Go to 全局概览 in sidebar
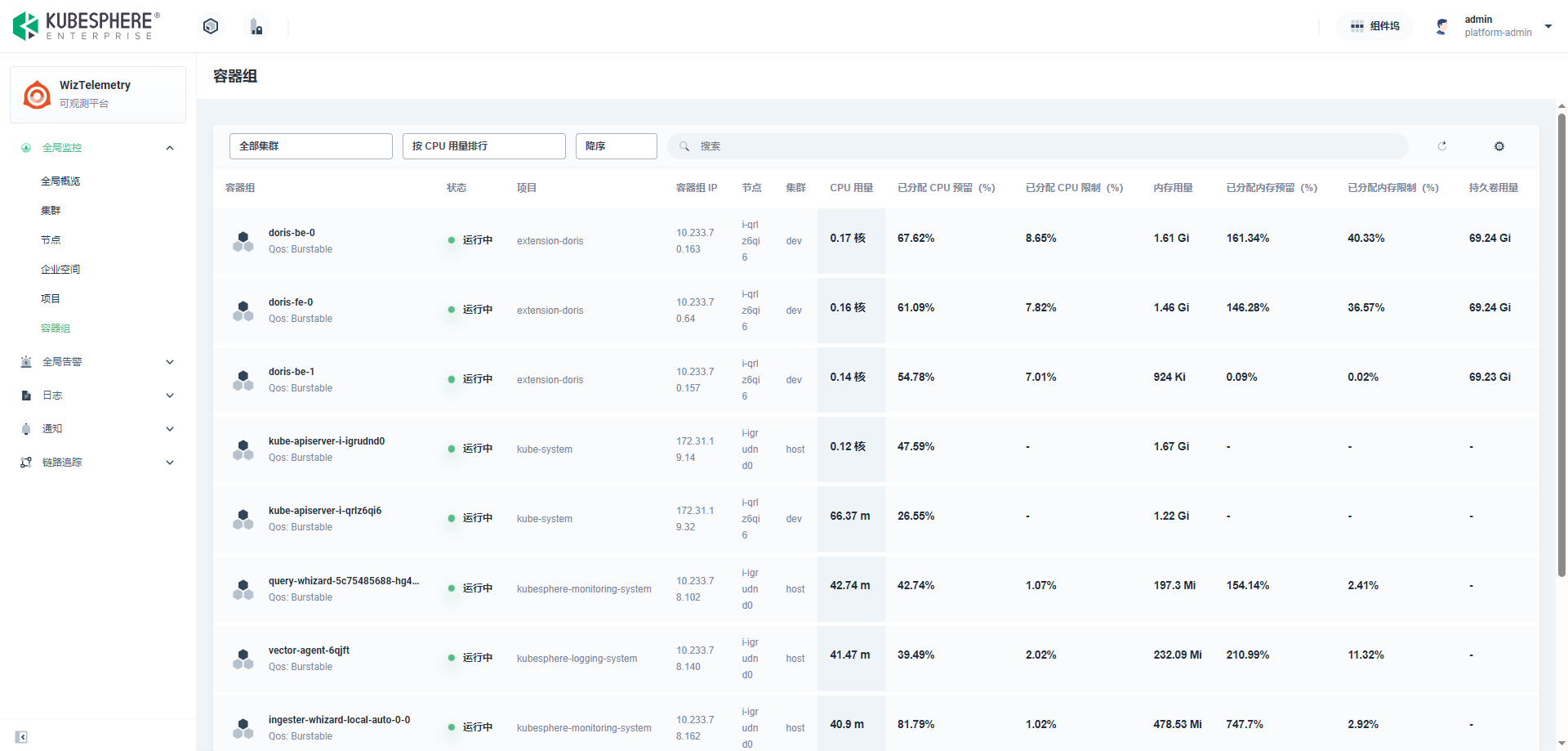The image size is (1568, 751). pyautogui.click(x=60, y=181)
